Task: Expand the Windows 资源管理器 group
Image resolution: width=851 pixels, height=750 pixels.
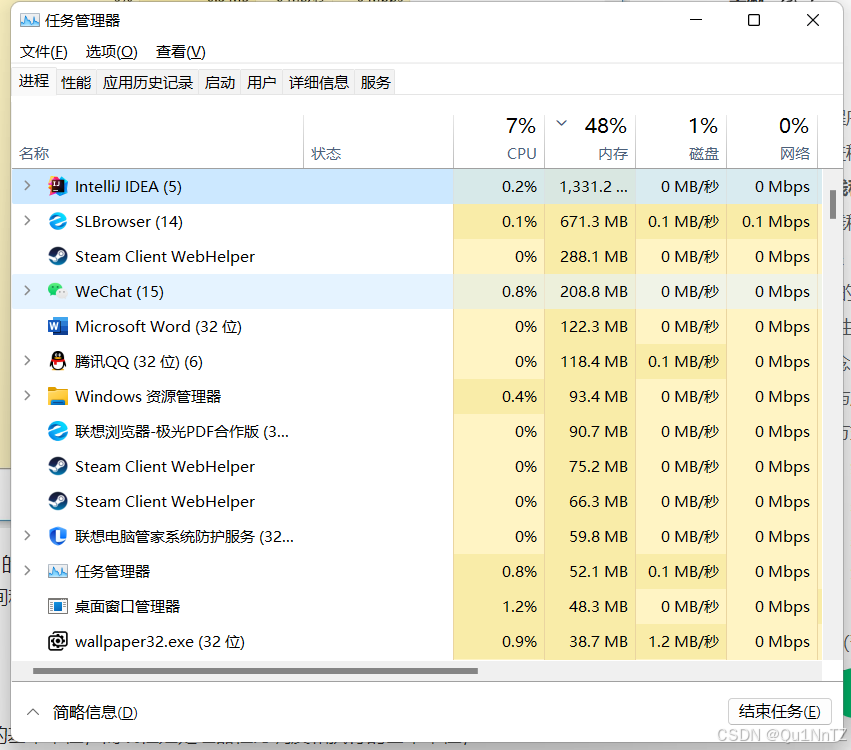Action: point(27,396)
